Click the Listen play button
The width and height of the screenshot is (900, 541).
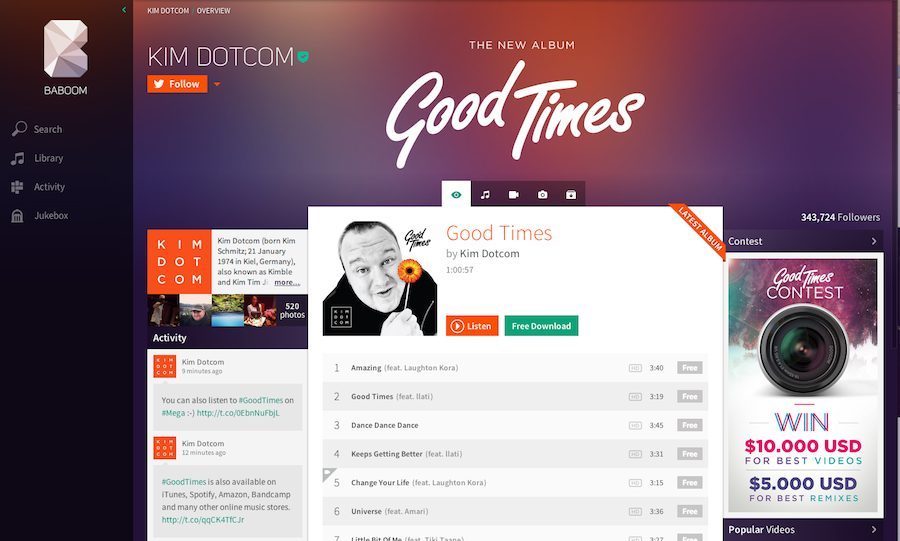pyautogui.click(x=472, y=326)
